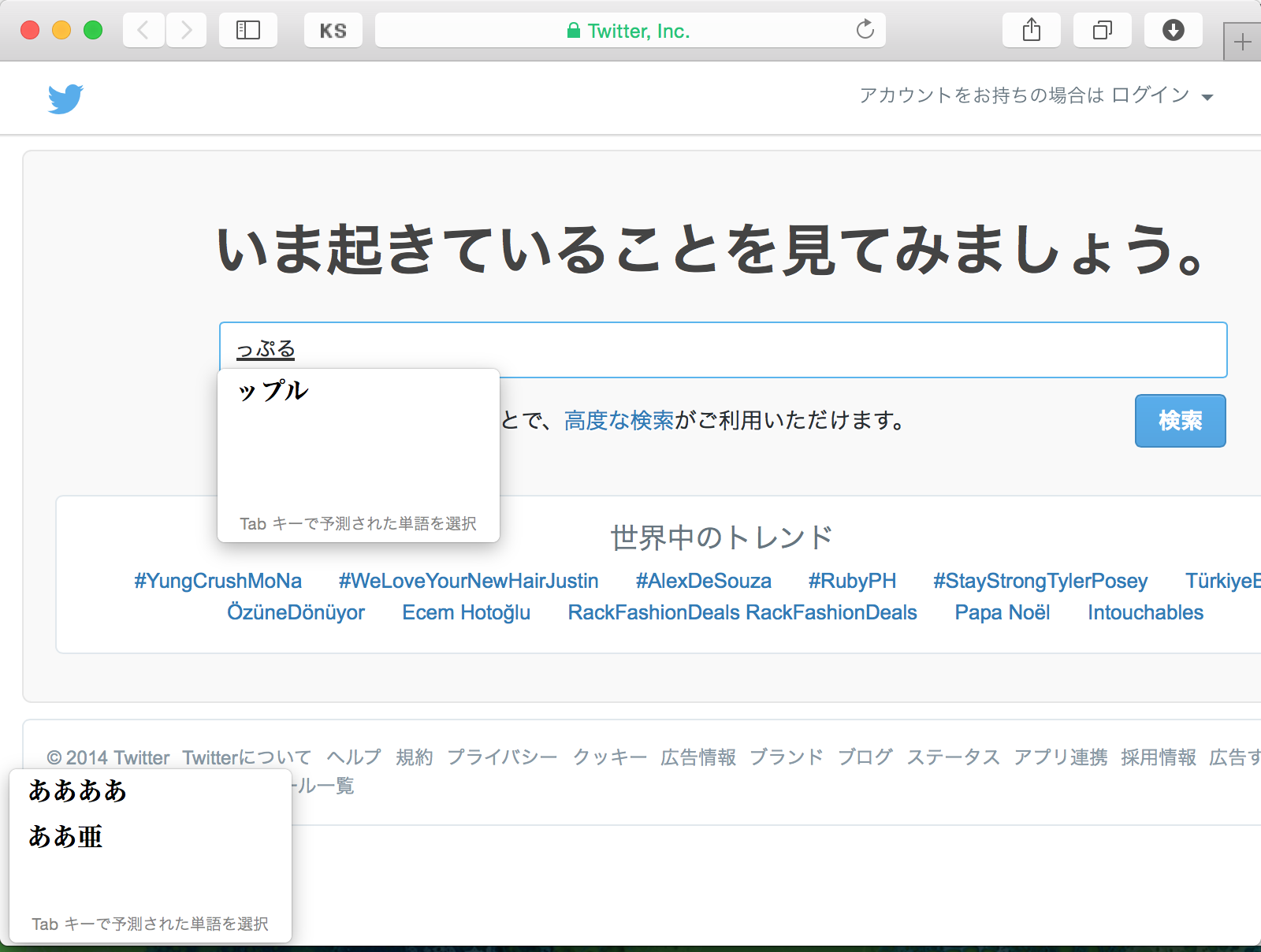The image size is (1261, 952).
Task: Open a new tab with plus button
Action: click(x=1242, y=42)
